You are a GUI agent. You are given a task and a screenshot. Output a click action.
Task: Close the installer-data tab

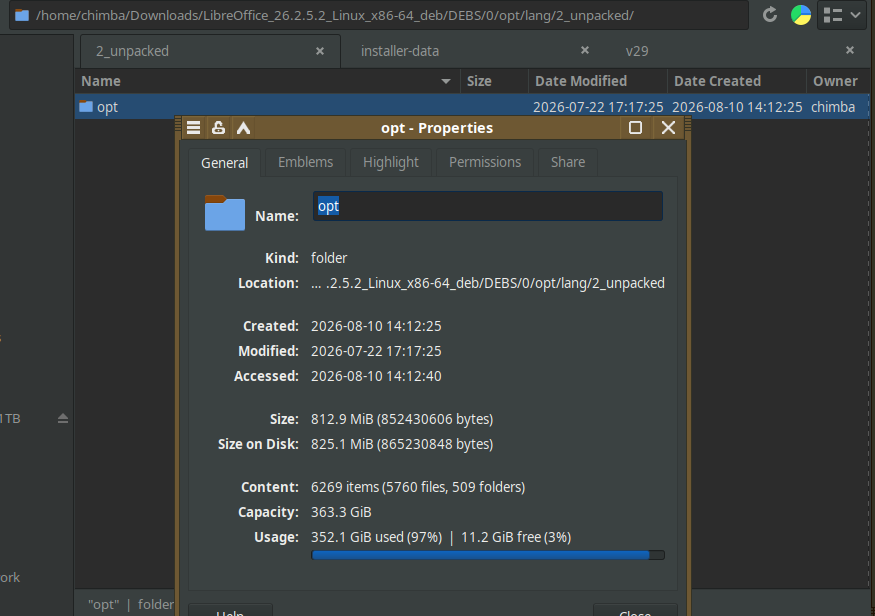(x=585, y=50)
